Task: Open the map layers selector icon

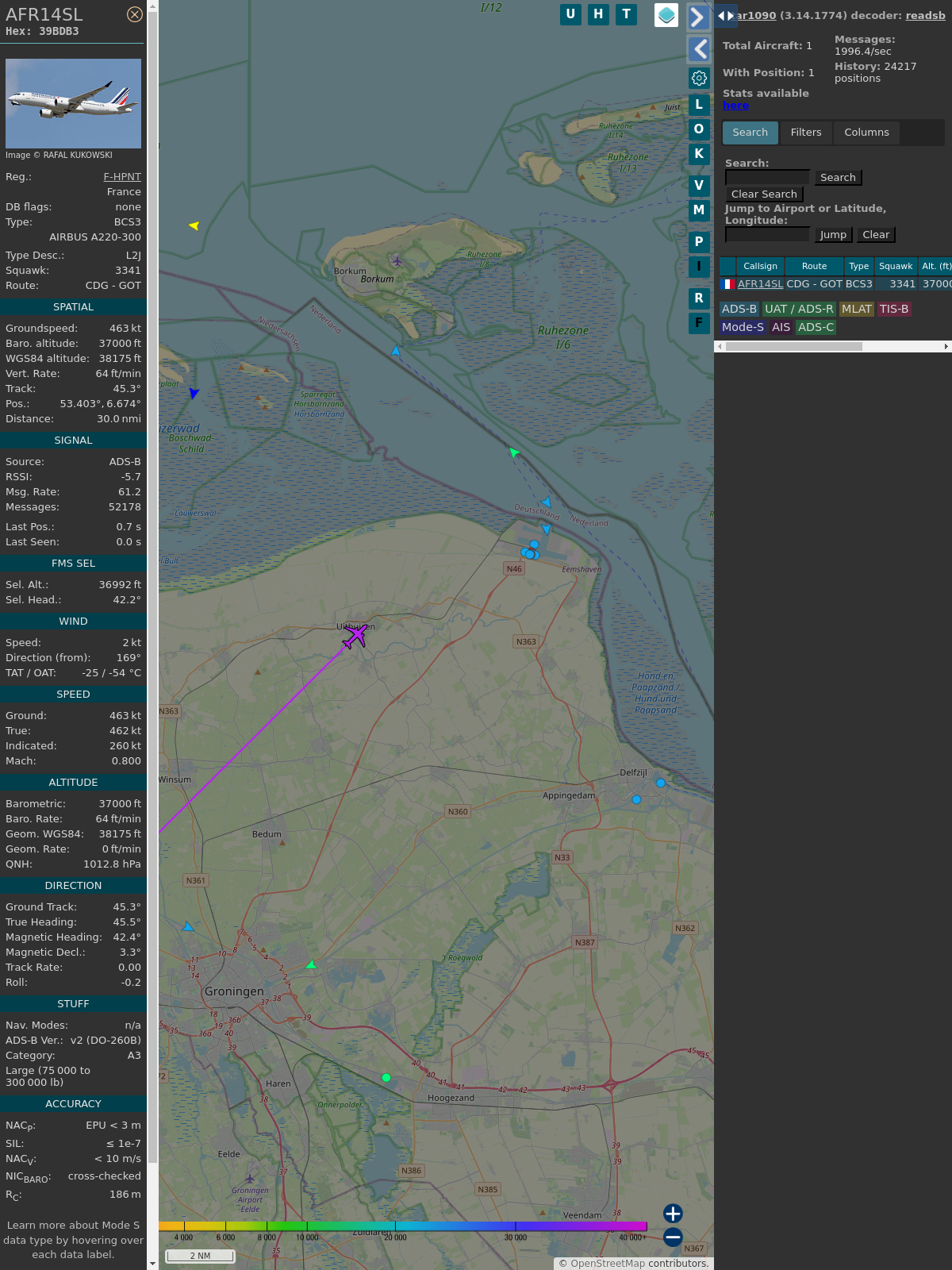Action: [666, 15]
